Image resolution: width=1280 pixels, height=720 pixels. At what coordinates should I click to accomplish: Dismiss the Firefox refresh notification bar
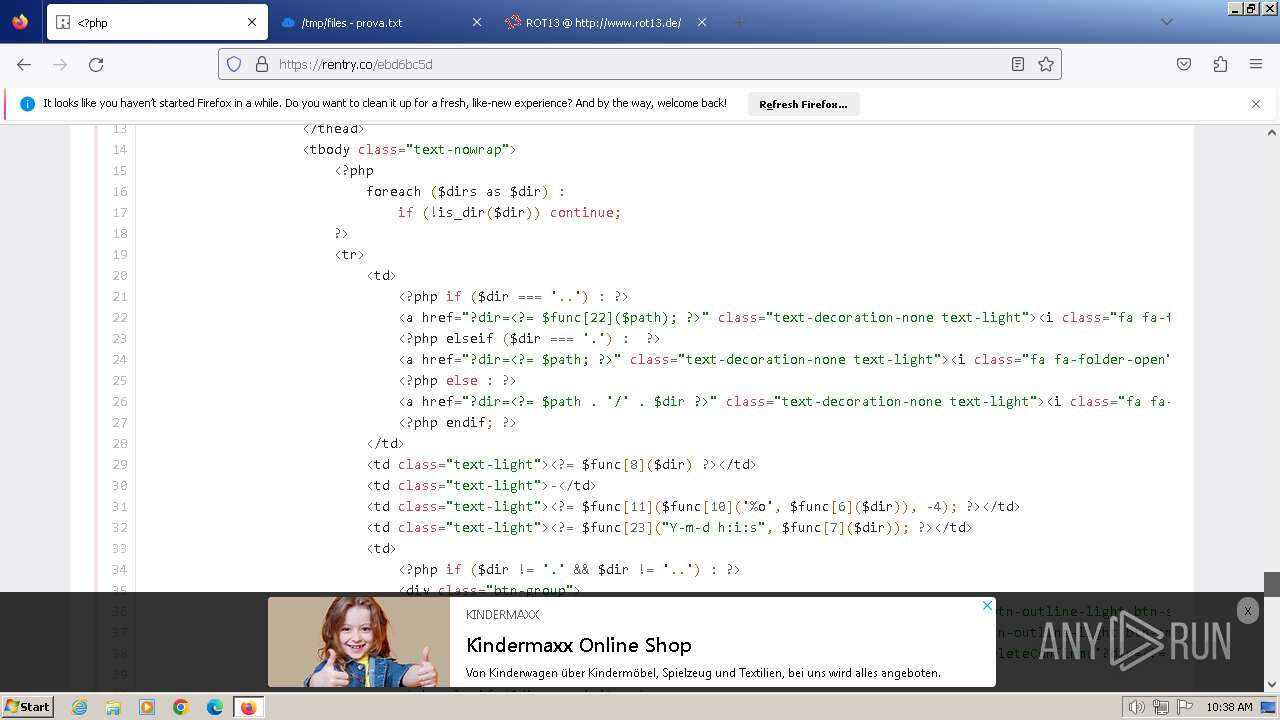click(x=1256, y=104)
